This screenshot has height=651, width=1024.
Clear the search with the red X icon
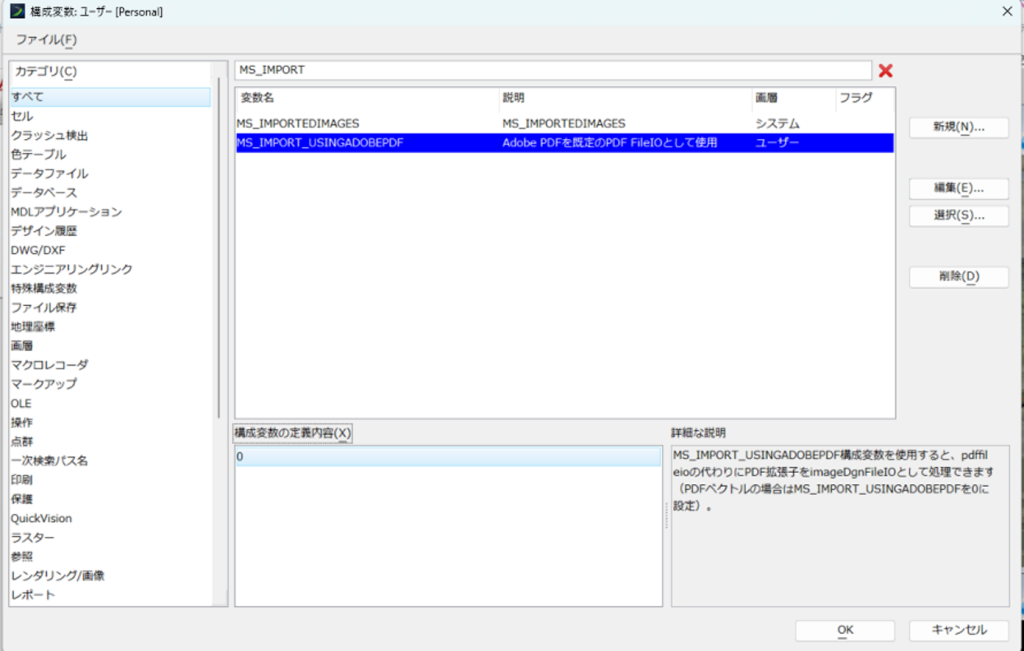pyautogui.click(x=885, y=71)
